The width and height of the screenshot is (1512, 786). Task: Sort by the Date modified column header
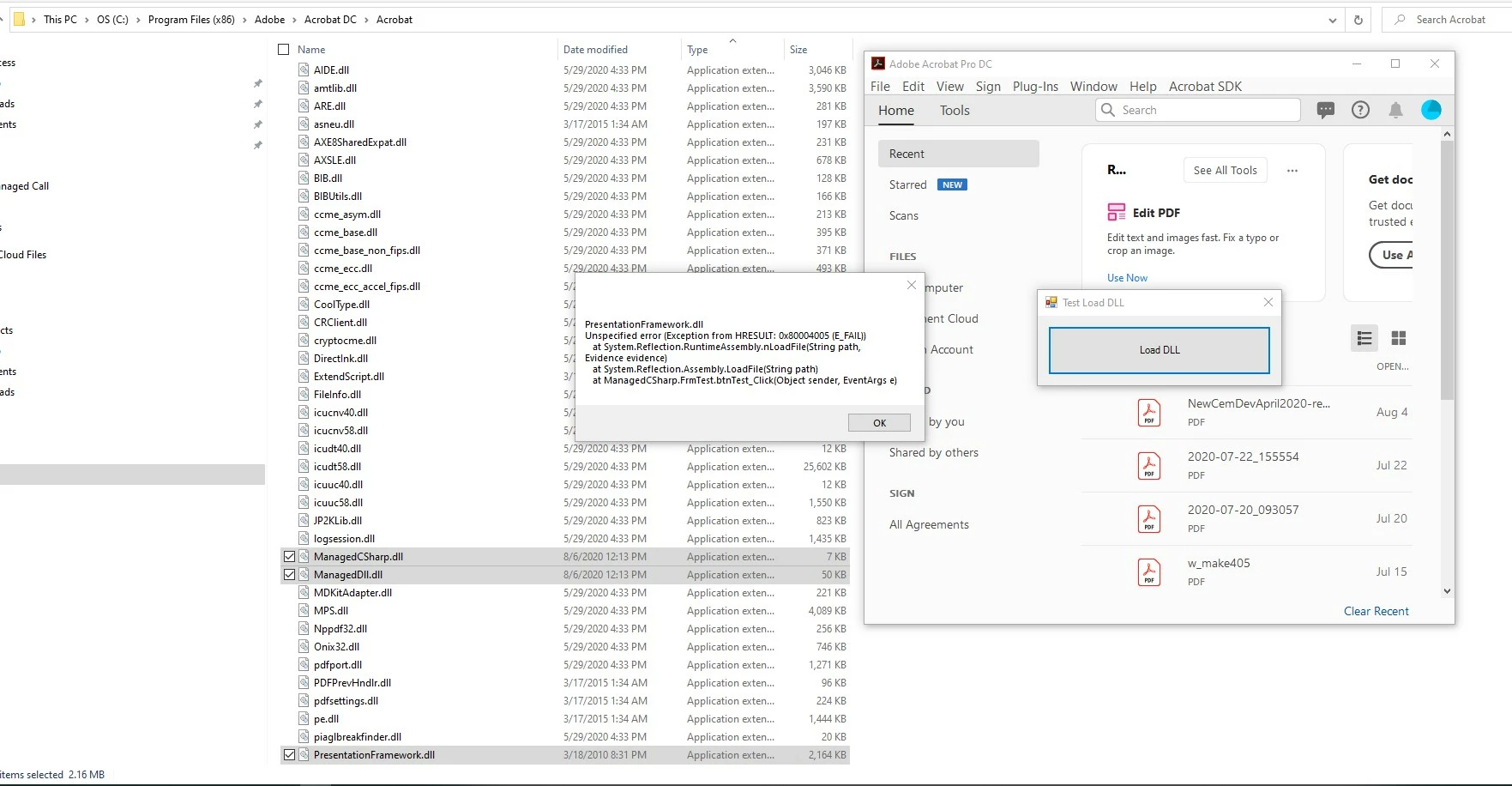coord(595,49)
